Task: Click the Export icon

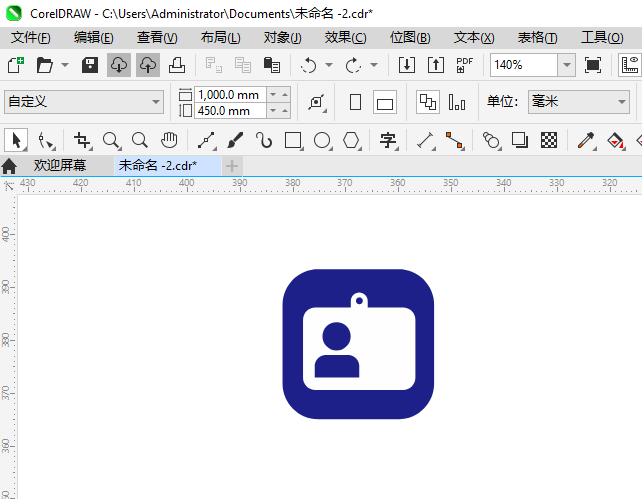Action: [436, 65]
